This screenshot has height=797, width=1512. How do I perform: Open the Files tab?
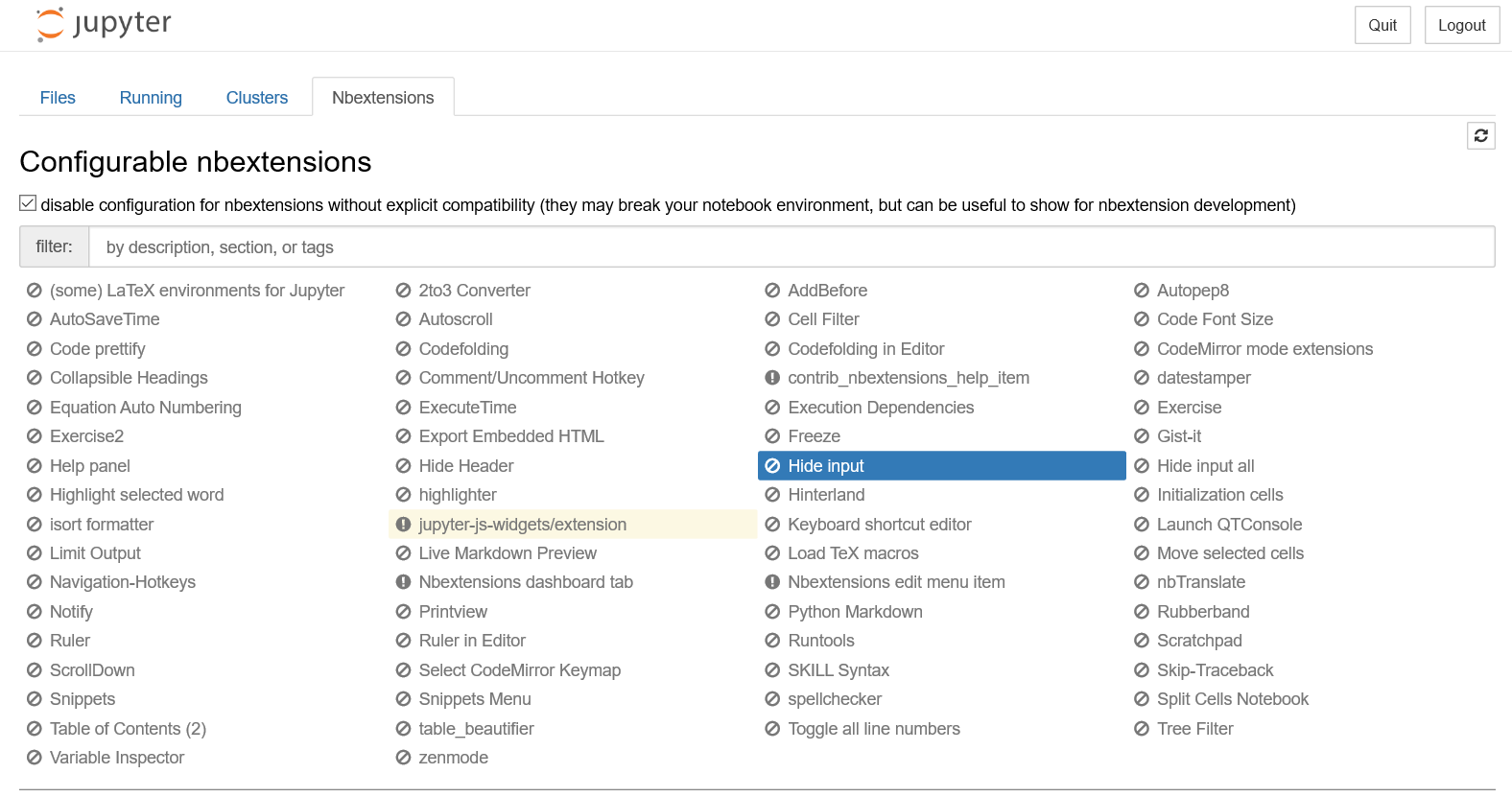tap(58, 98)
